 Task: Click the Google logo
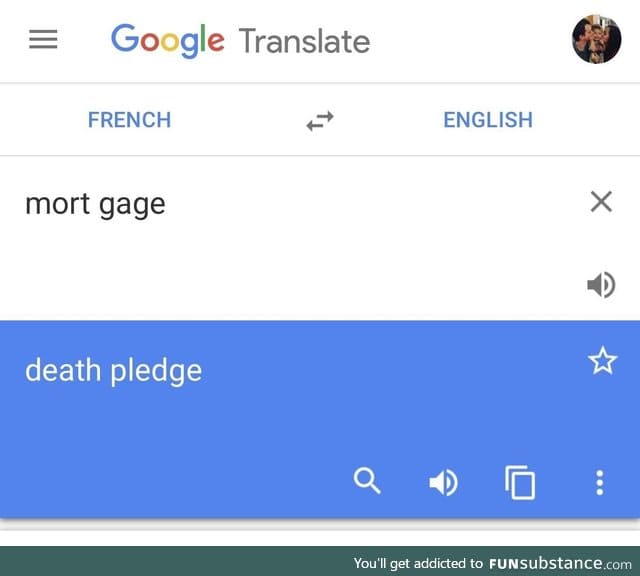click(167, 41)
